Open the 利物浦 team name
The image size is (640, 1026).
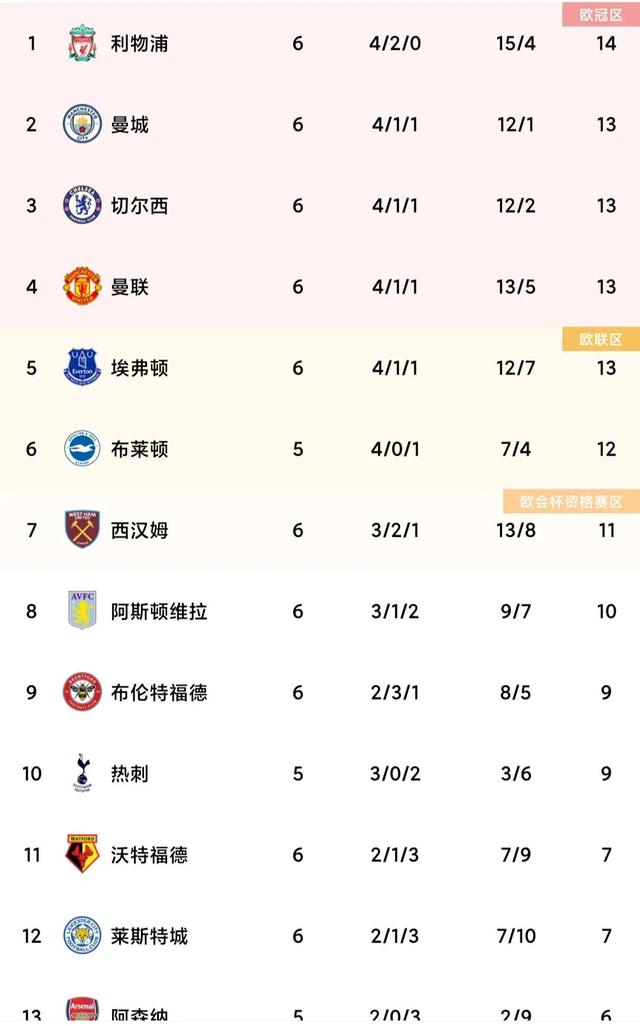pyautogui.click(x=139, y=44)
